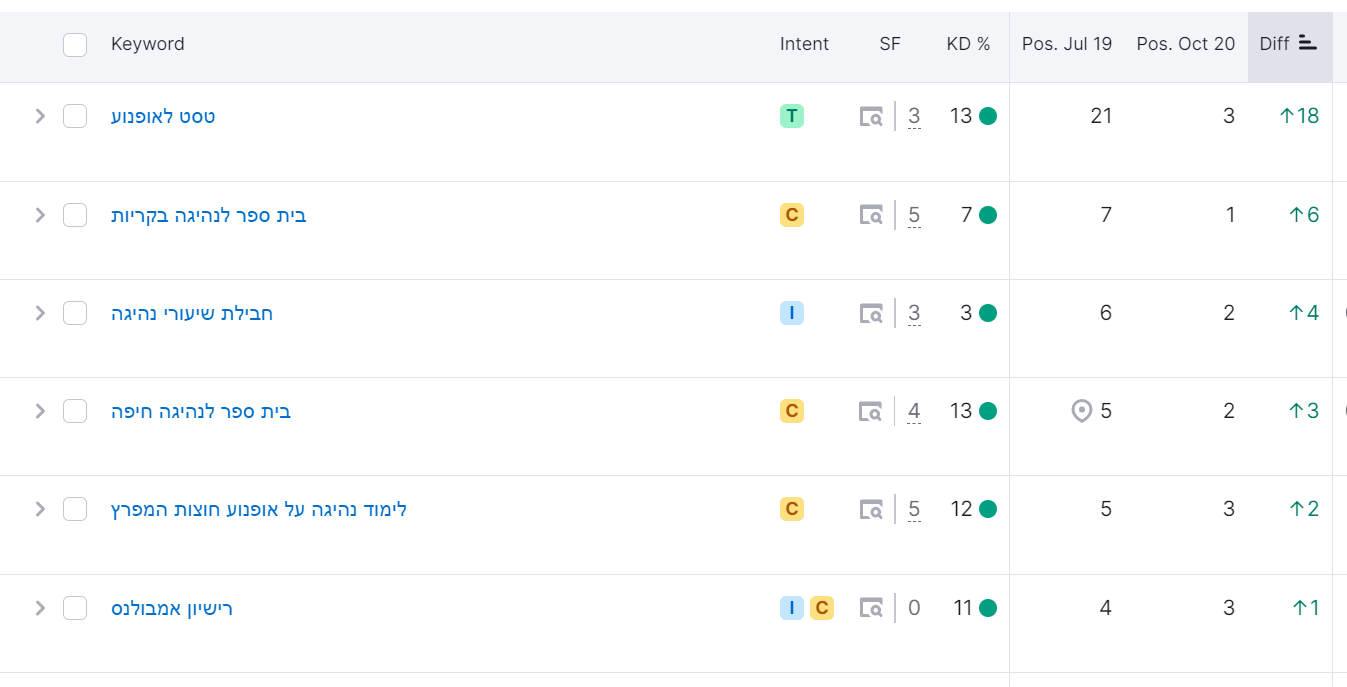Expand the בית ספר לנהיגה בקריות row

(40, 215)
